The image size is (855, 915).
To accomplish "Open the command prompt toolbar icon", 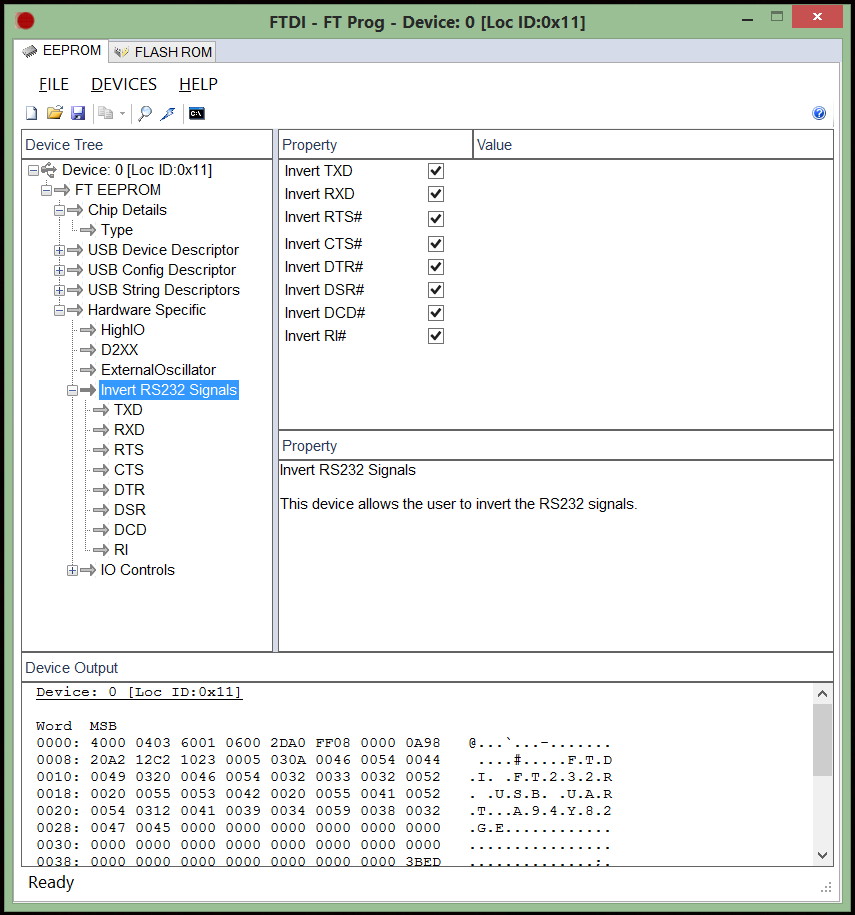I will click(x=197, y=113).
